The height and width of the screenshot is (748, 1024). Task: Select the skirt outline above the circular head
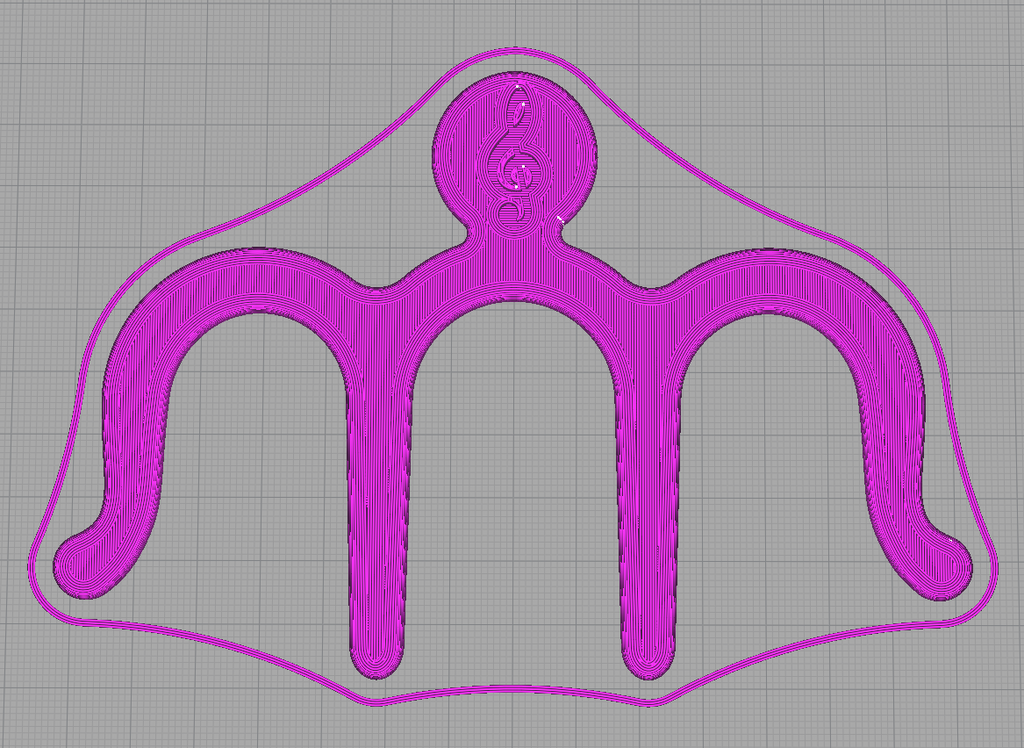coord(515,51)
